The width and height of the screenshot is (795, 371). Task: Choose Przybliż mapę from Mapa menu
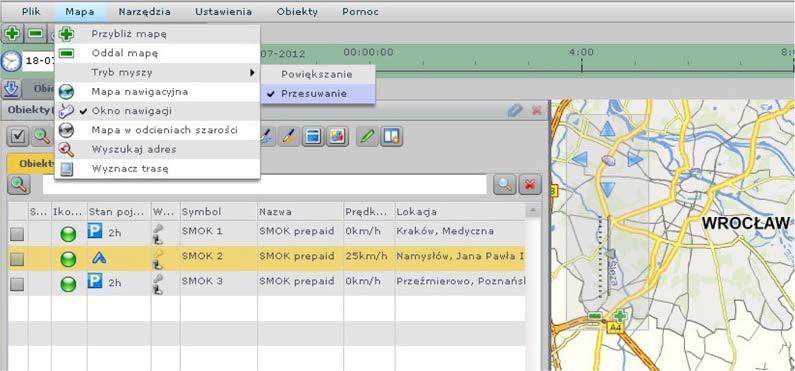(x=157, y=34)
